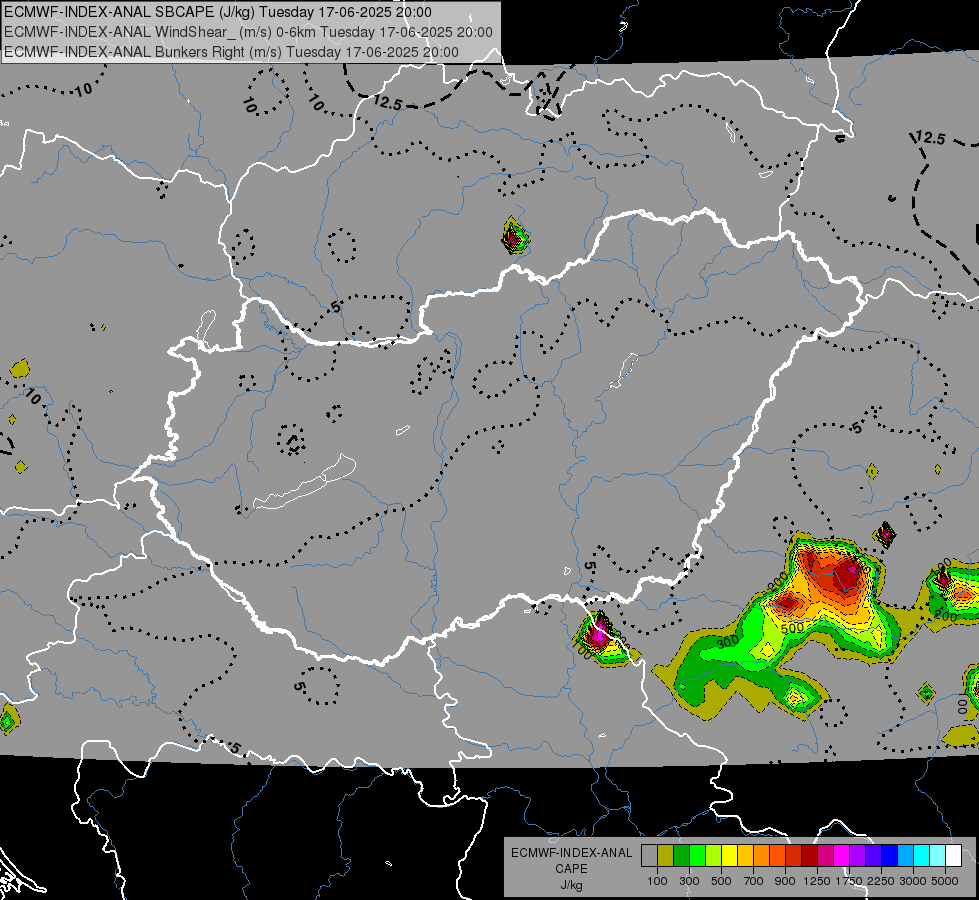
Task: Pick the dark green legend swatch
Action: click(x=682, y=856)
